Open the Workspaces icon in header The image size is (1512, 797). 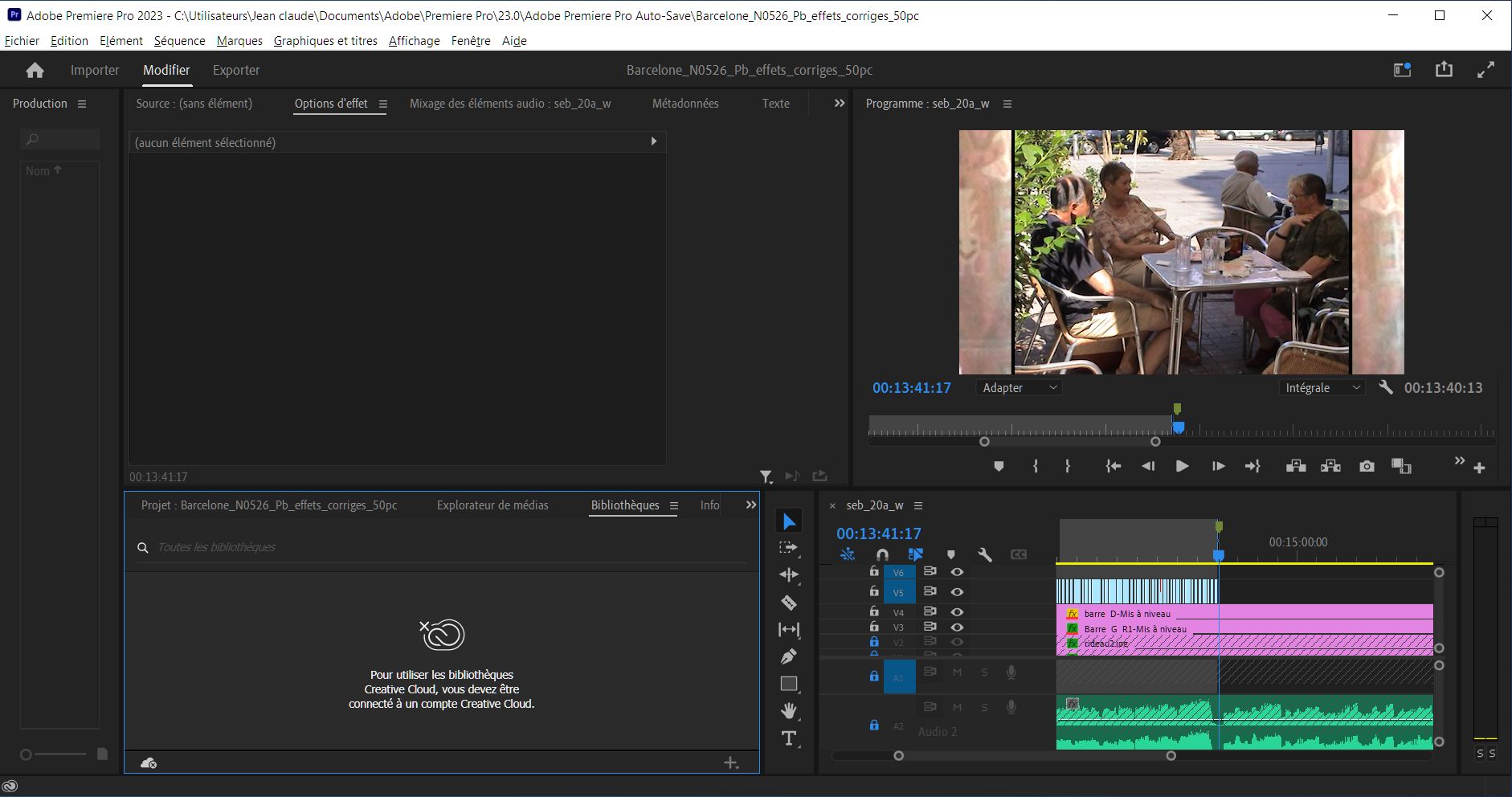coord(1402,70)
